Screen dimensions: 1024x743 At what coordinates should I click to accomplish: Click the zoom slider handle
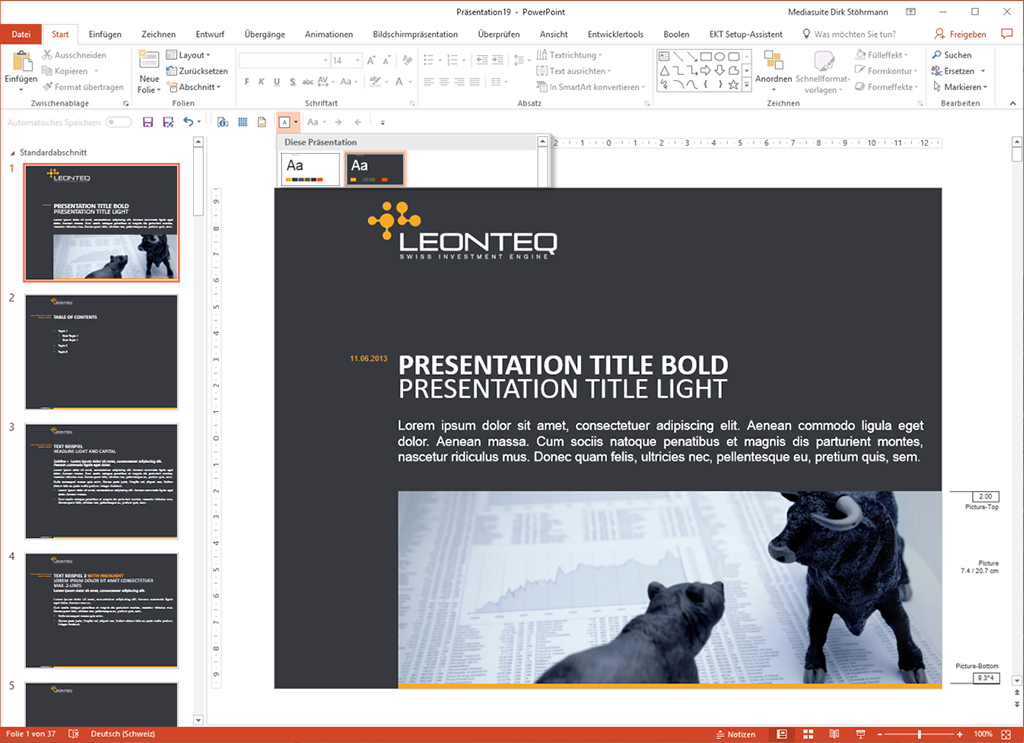tap(919, 735)
